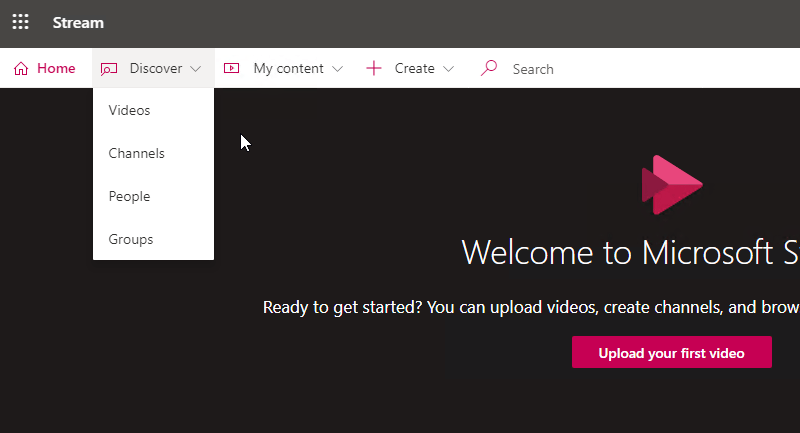This screenshot has width=800, height=433.
Task: Click the My content label
Action: pos(288,68)
